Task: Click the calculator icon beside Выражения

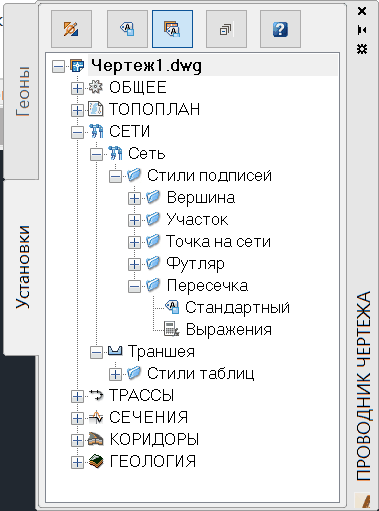Action: [172, 329]
